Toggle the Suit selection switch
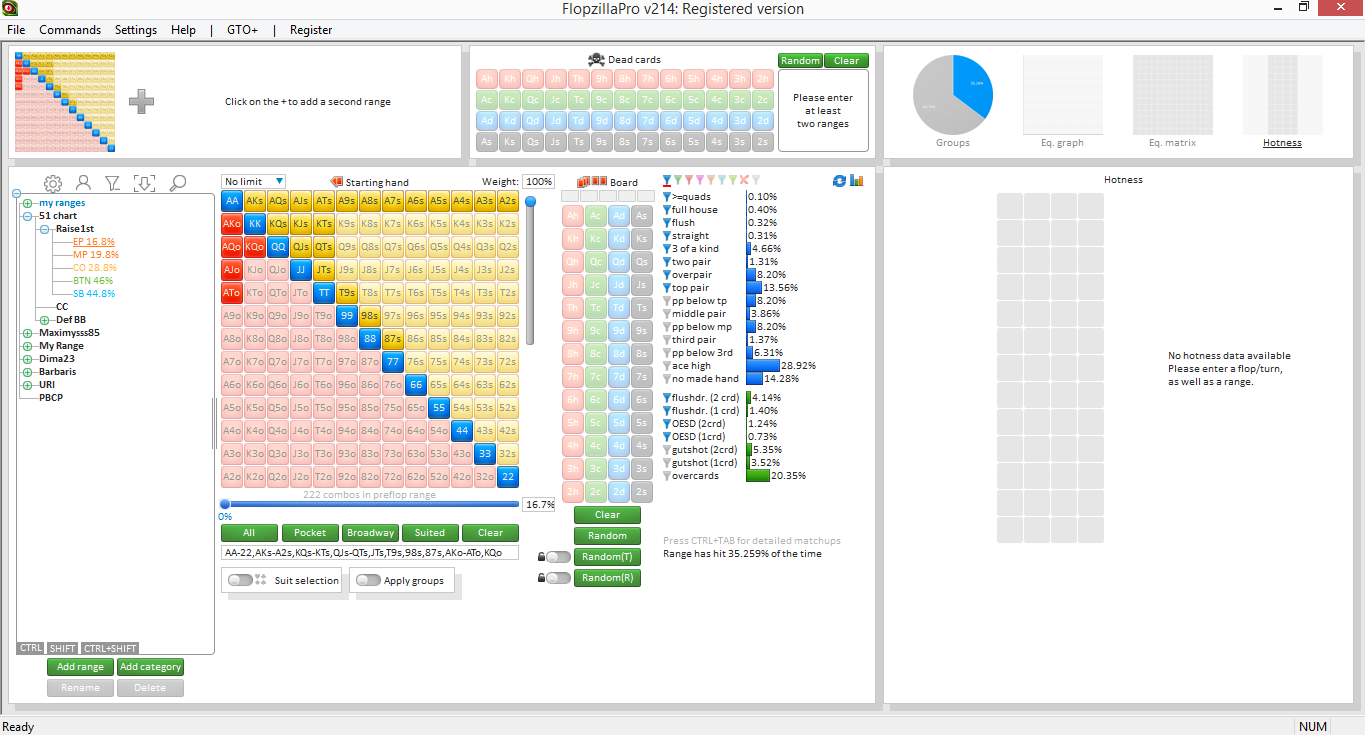1365x735 pixels. (x=240, y=580)
